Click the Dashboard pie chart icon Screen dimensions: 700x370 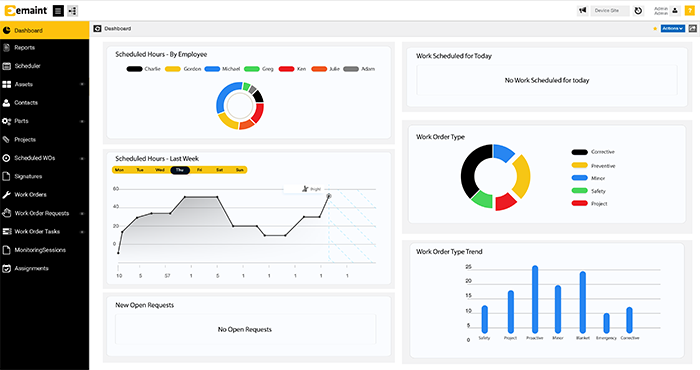[6, 30]
